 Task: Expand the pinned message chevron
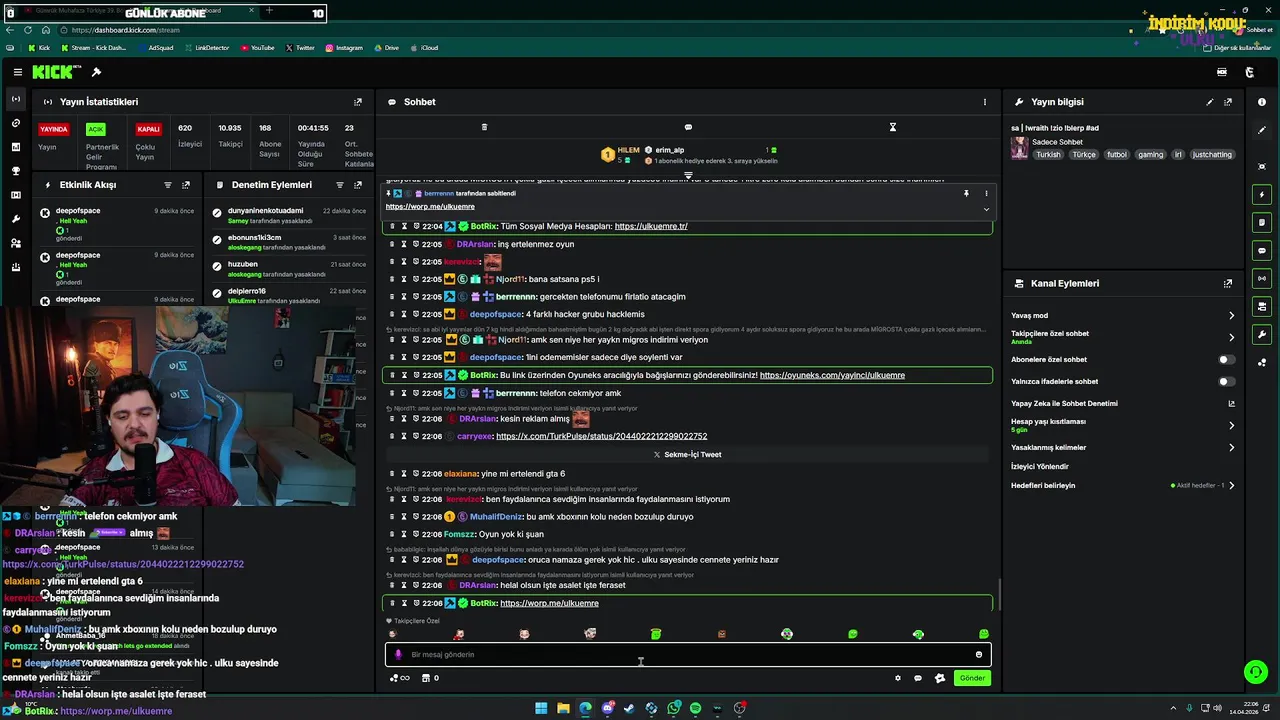pos(986,209)
